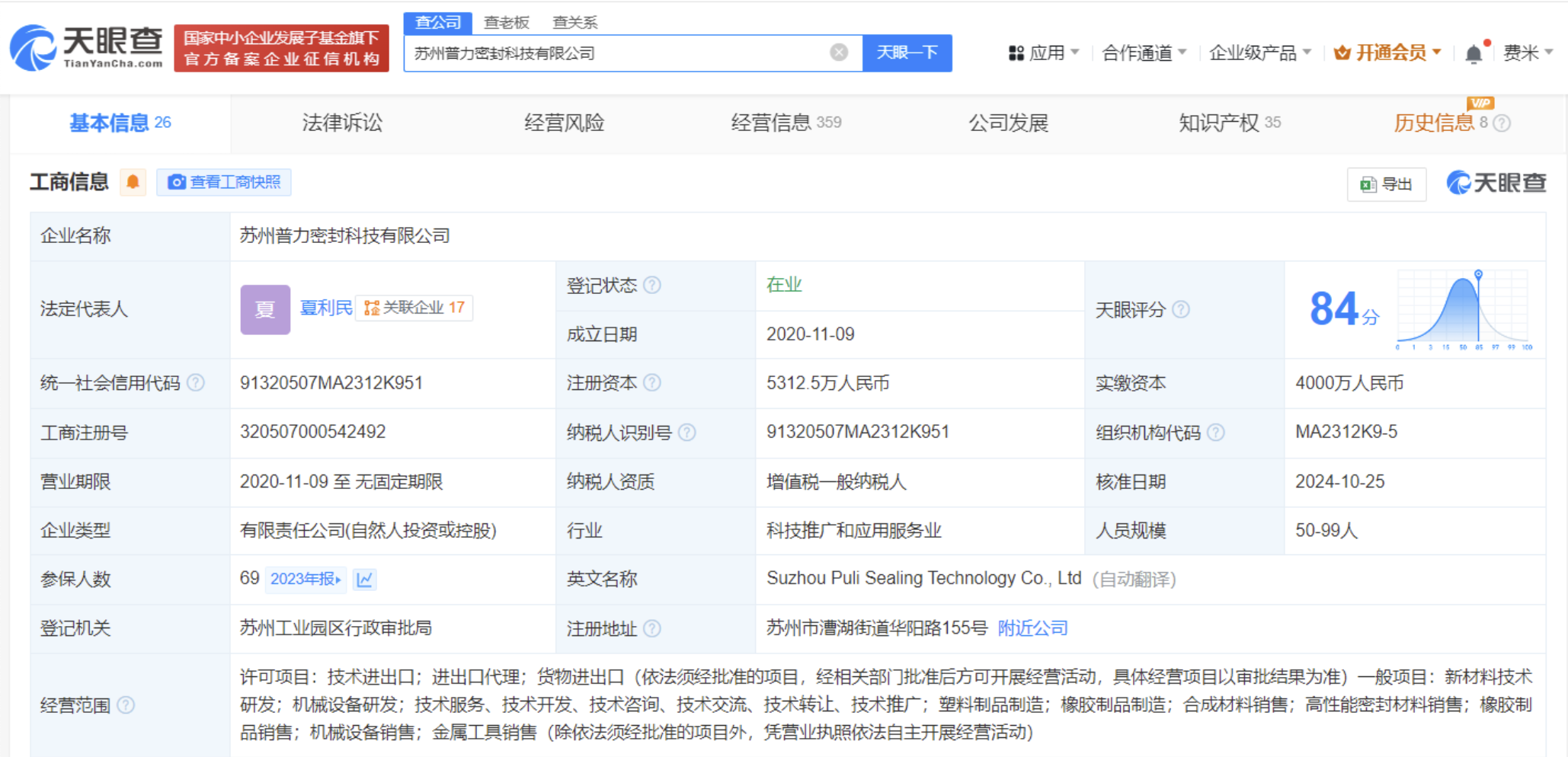Click help icon beside 统一社会信用代码
The image size is (1568, 757).
(x=196, y=383)
